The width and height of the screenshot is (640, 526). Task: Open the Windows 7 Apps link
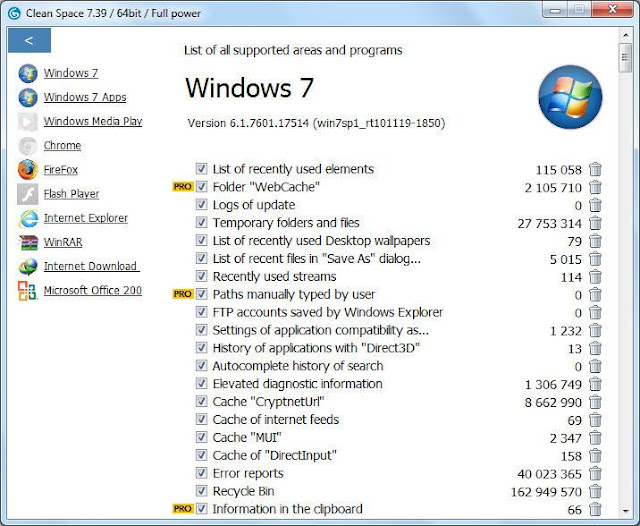85,97
